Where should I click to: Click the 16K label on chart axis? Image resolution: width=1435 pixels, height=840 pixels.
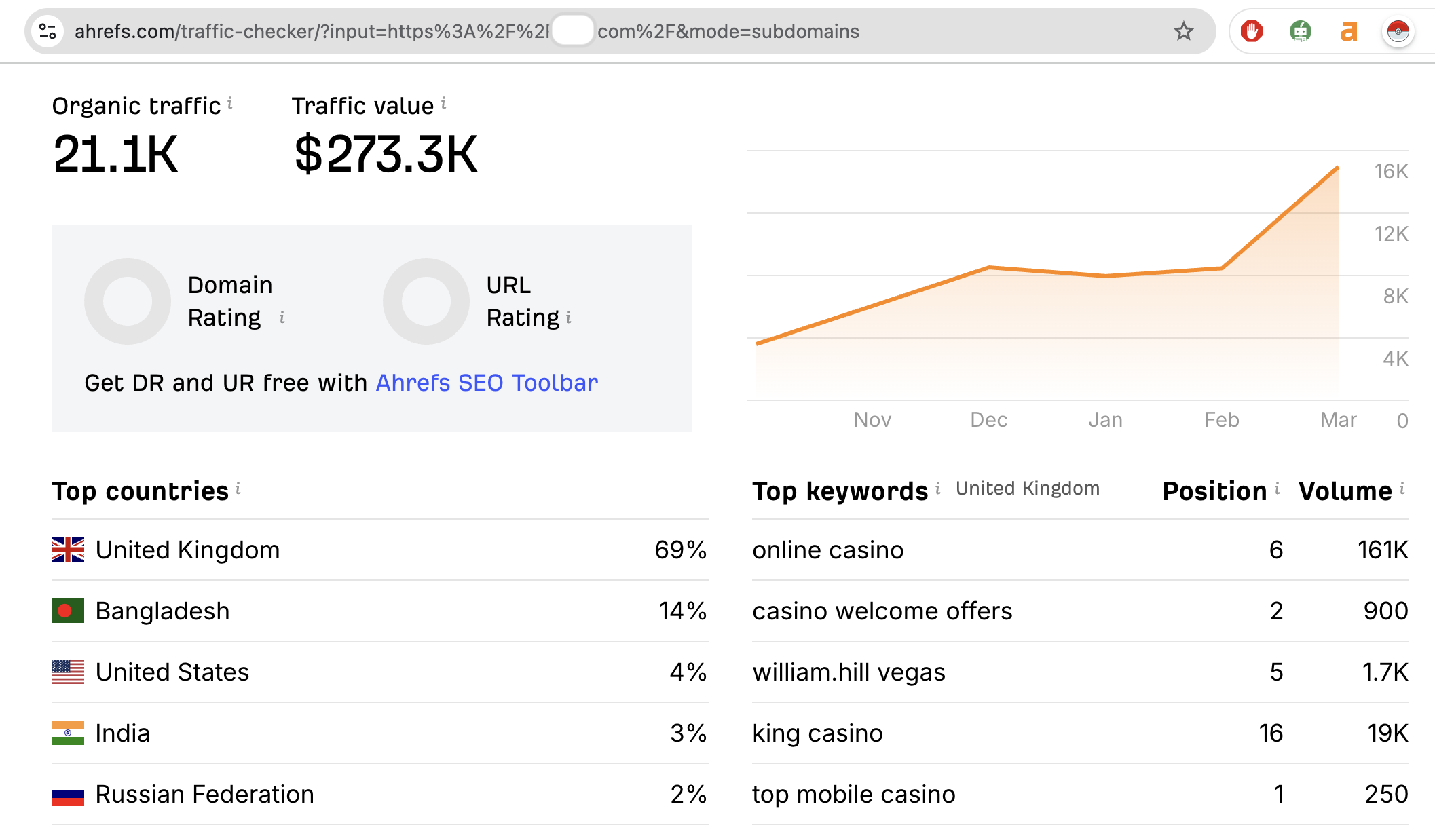point(1391,171)
